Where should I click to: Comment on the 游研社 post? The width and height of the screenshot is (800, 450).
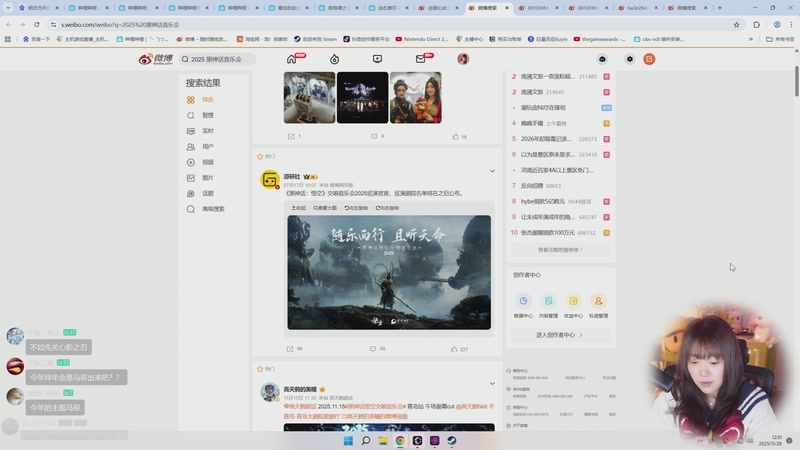click(x=378, y=349)
